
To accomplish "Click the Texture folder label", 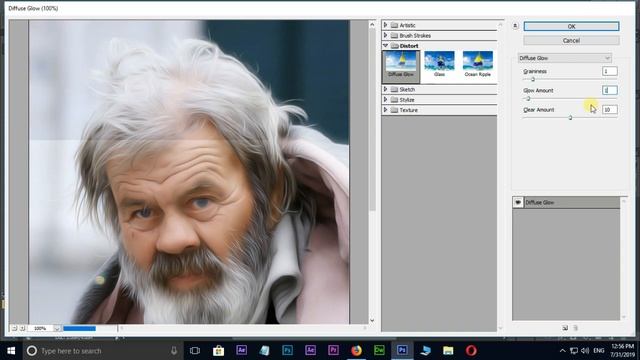I will [409, 110].
